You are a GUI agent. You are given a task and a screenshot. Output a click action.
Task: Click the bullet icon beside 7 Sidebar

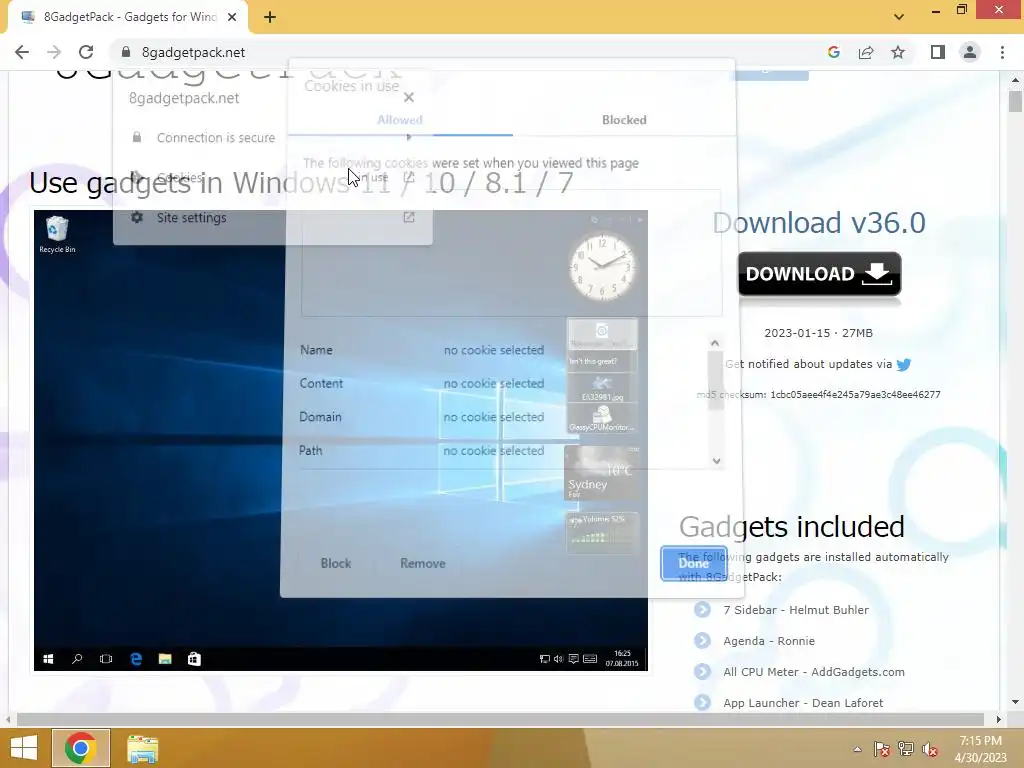click(703, 609)
